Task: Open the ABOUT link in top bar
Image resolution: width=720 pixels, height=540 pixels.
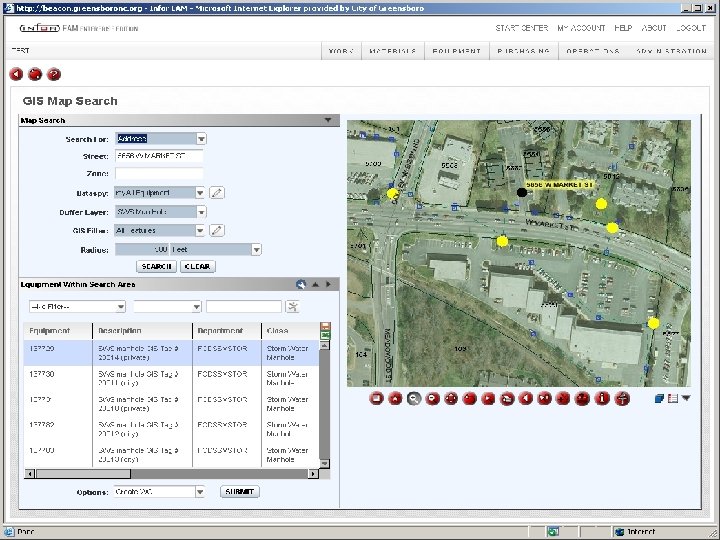Action: coord(654,28)
